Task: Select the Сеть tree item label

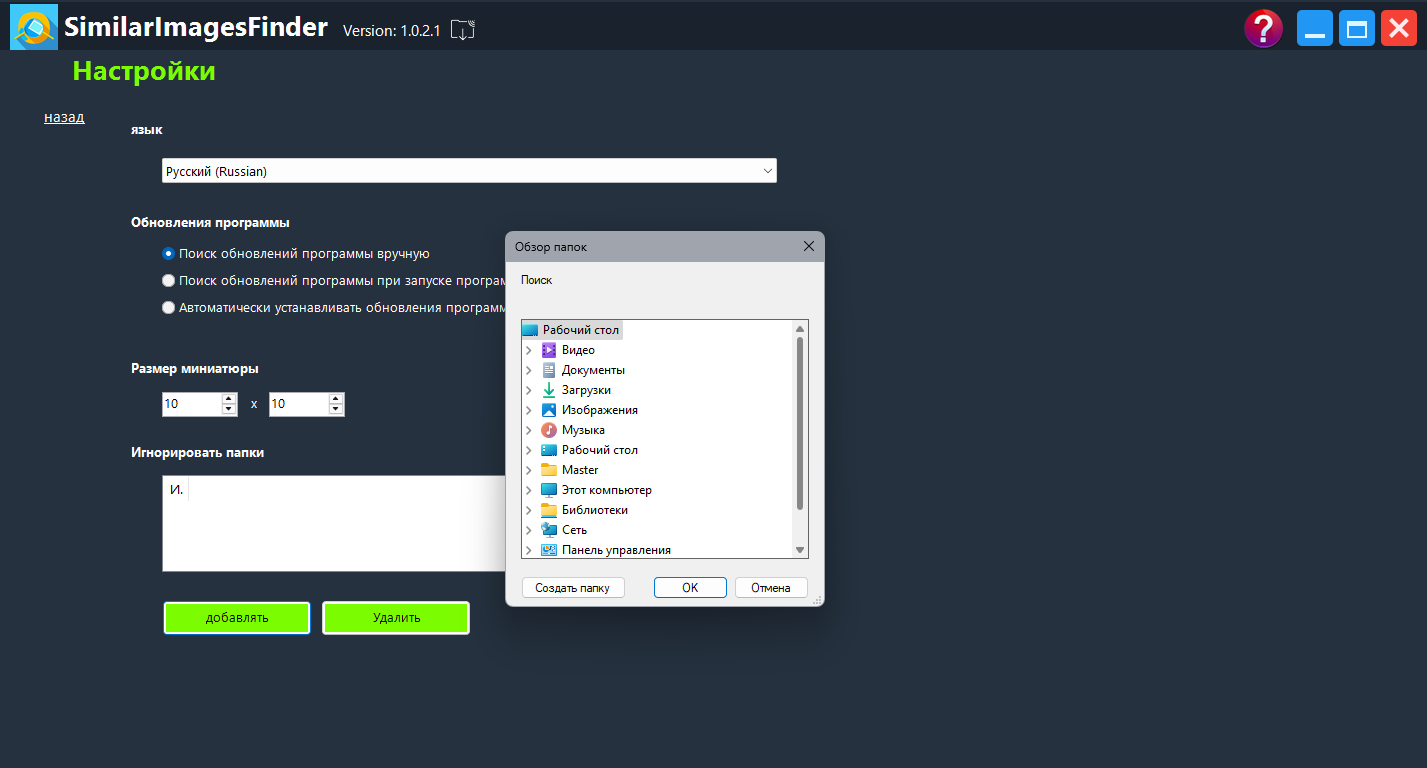Action: tap(574, 530)
